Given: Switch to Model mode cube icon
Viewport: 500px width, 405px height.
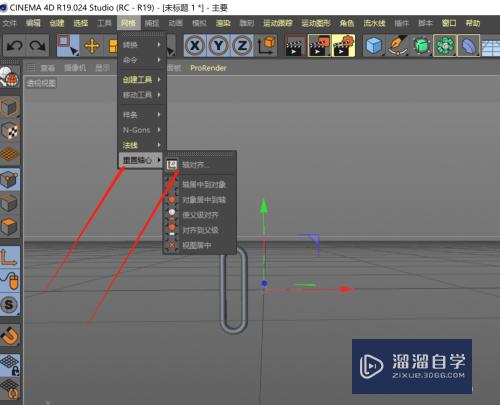Looking at the screenshot, I should [x=9, y=107].
